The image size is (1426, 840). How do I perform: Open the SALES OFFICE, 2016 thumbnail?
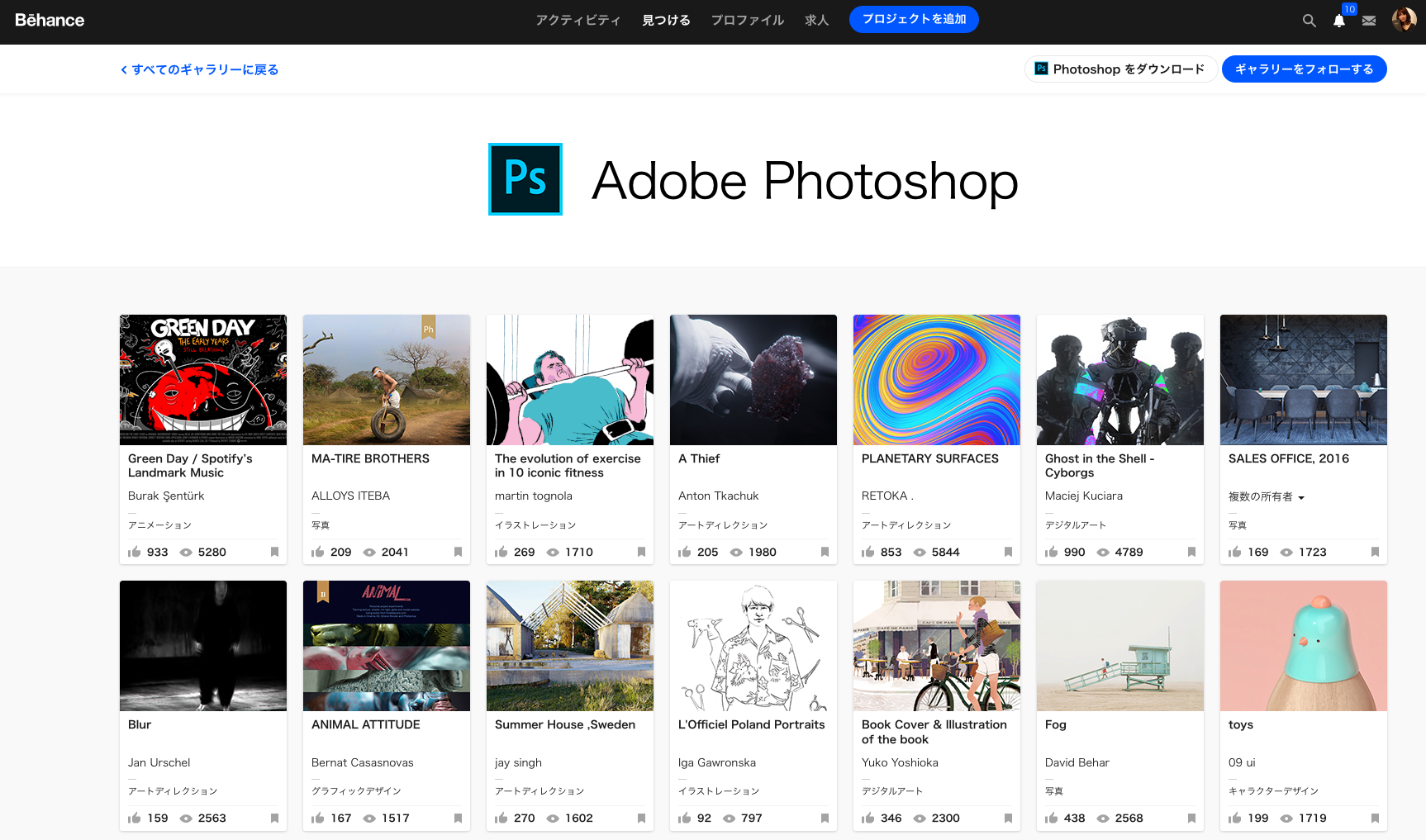click(1304, 380)
